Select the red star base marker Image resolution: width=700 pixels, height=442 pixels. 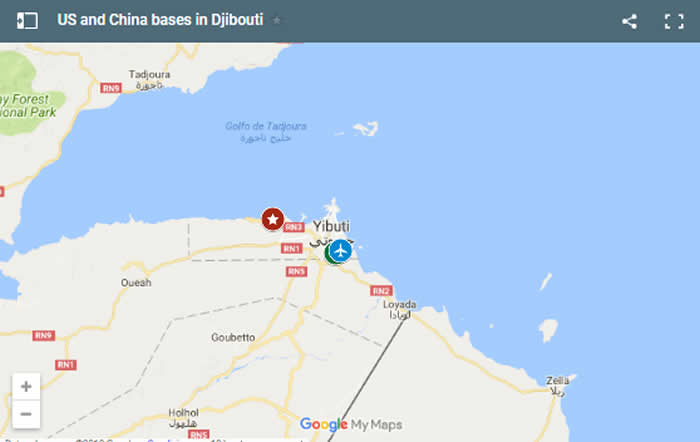(x=273, y=219)
